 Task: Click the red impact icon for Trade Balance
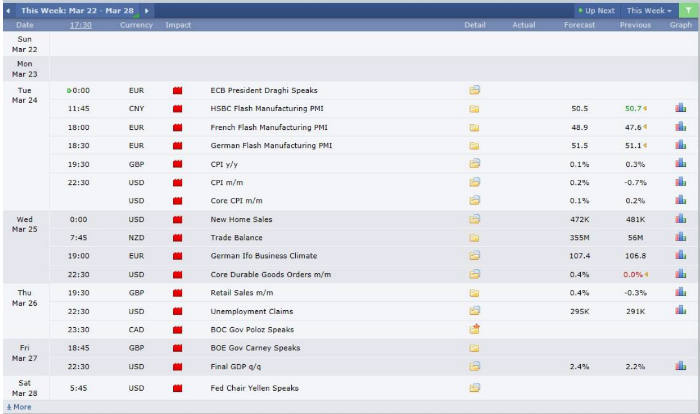click(178, 238)
